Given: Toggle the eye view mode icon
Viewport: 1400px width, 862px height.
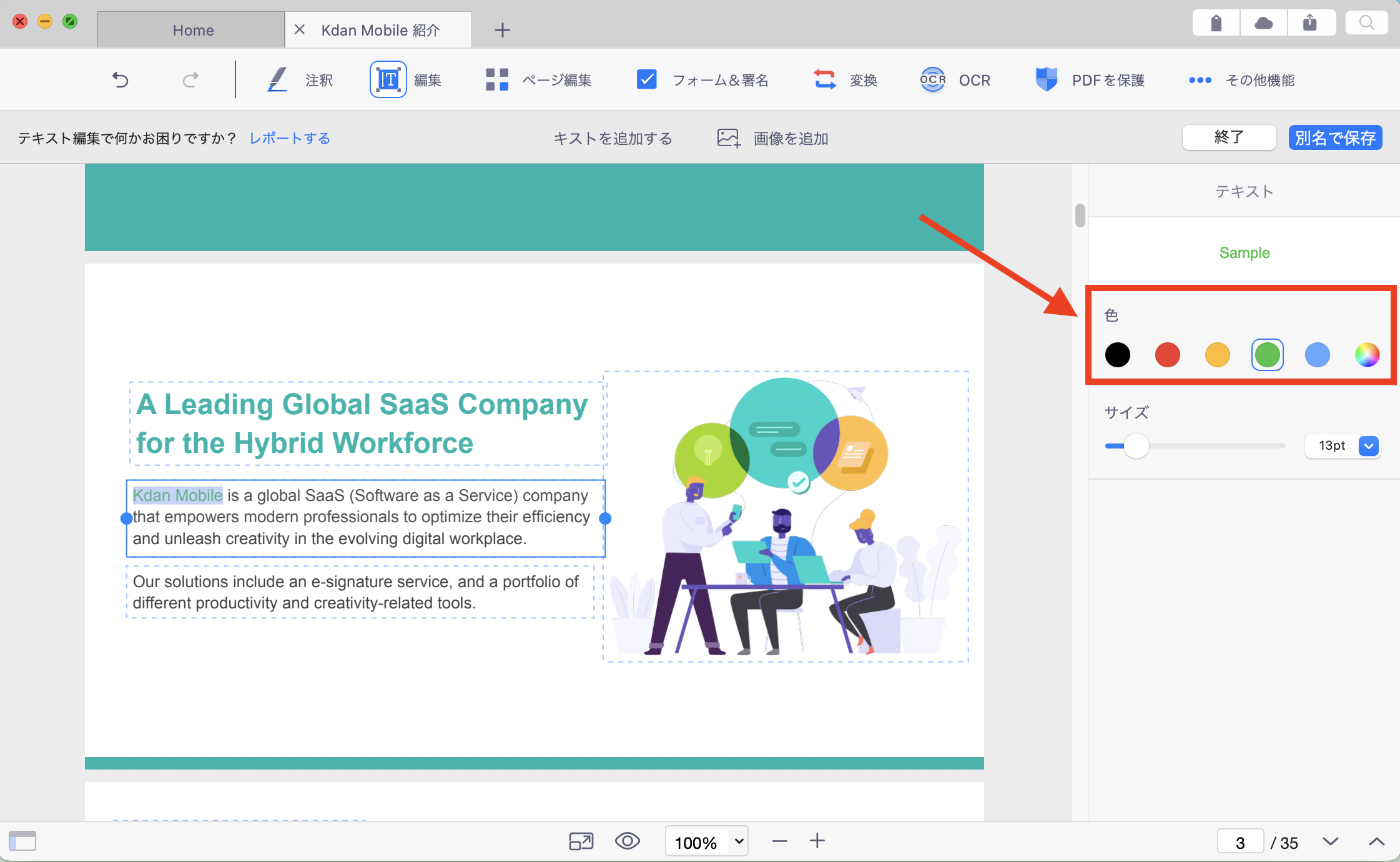Looking at the screenshot, I should tap(627, 841).
